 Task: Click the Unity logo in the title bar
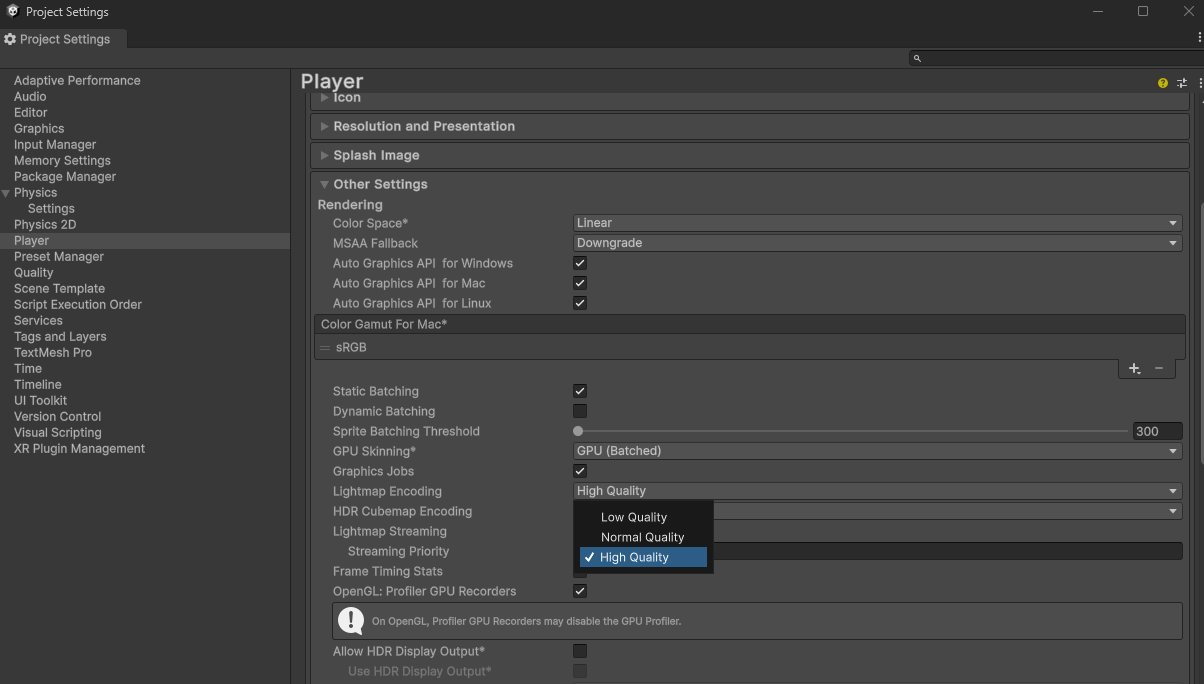(x=12, y=11)
